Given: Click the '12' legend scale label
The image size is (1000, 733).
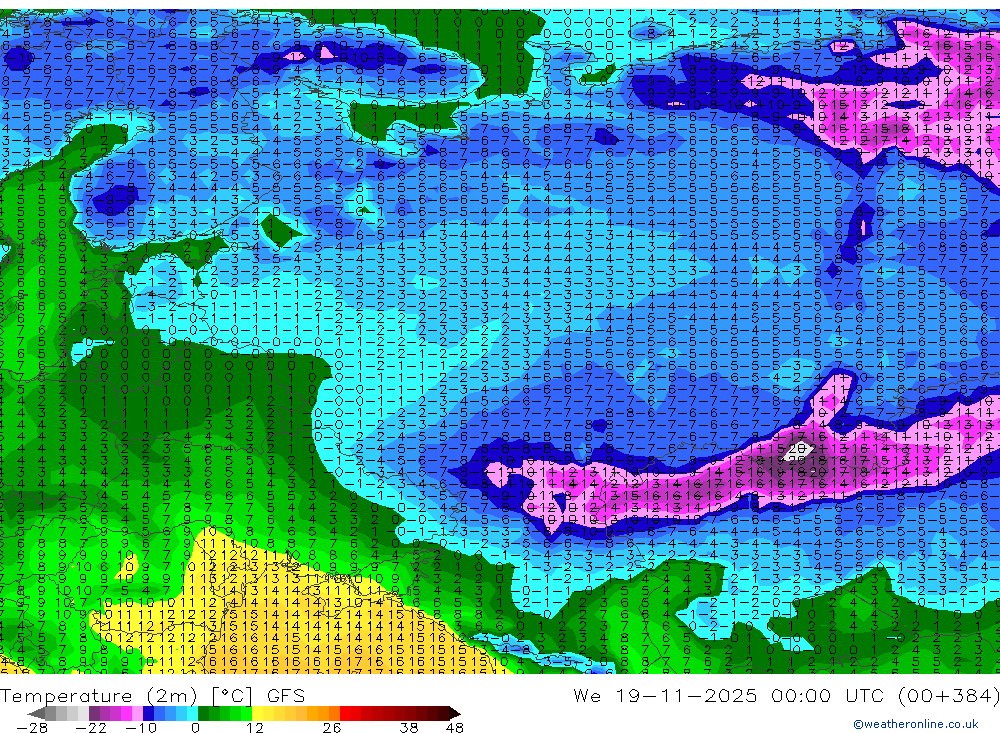Looking at the screenshot, I should 255,728.
